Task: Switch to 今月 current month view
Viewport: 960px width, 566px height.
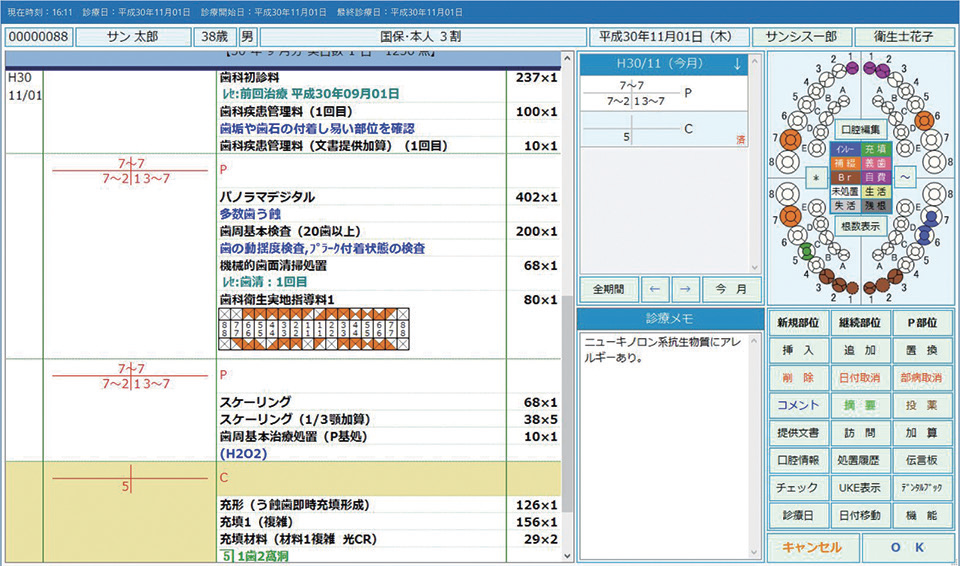Action: click(x=730, y=289)
